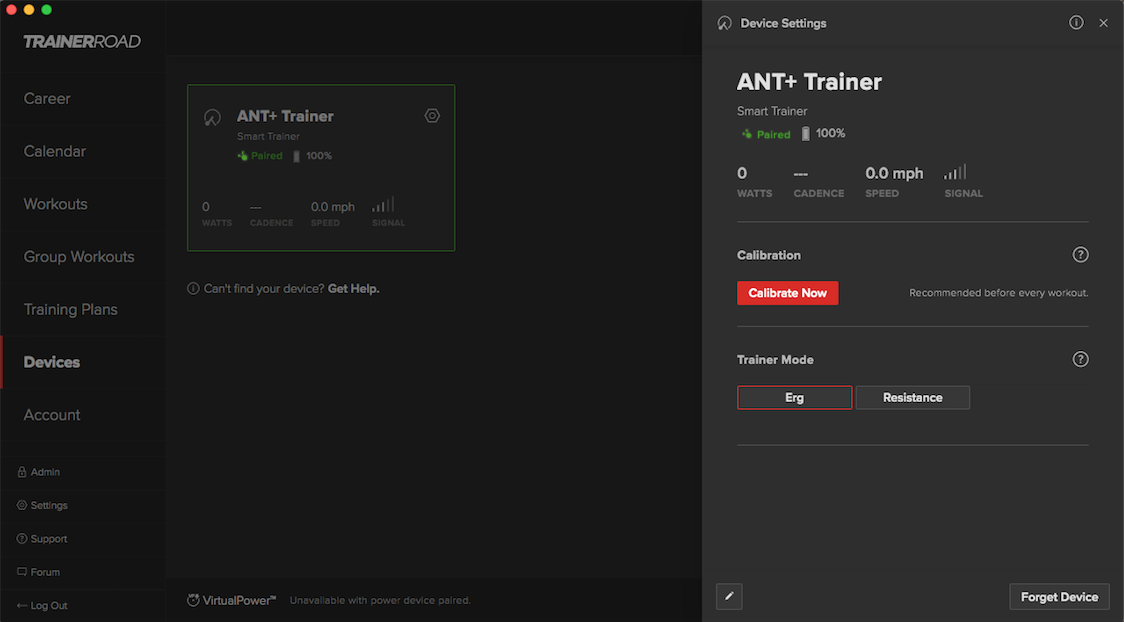Click the CADENCE reading in settings panel

(x=819, y=183)
